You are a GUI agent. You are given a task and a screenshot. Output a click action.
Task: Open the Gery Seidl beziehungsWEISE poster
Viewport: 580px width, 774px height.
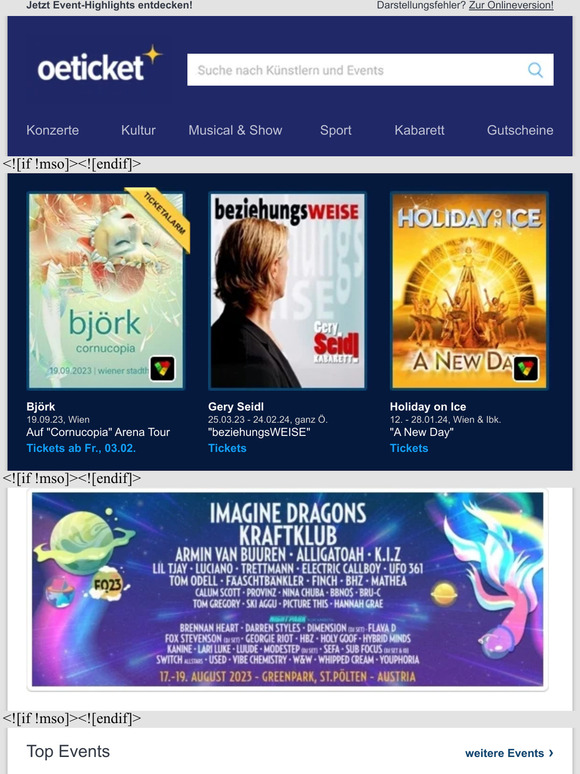click(x=287, y=291)
